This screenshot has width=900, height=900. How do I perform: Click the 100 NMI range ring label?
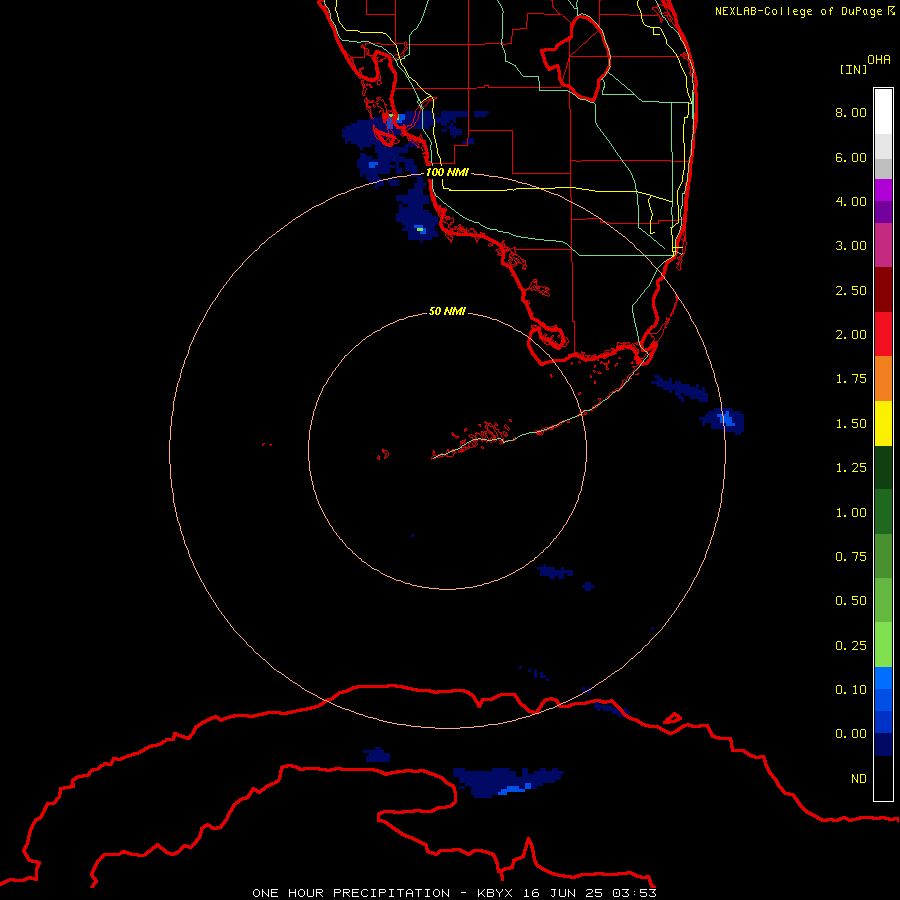447,172
